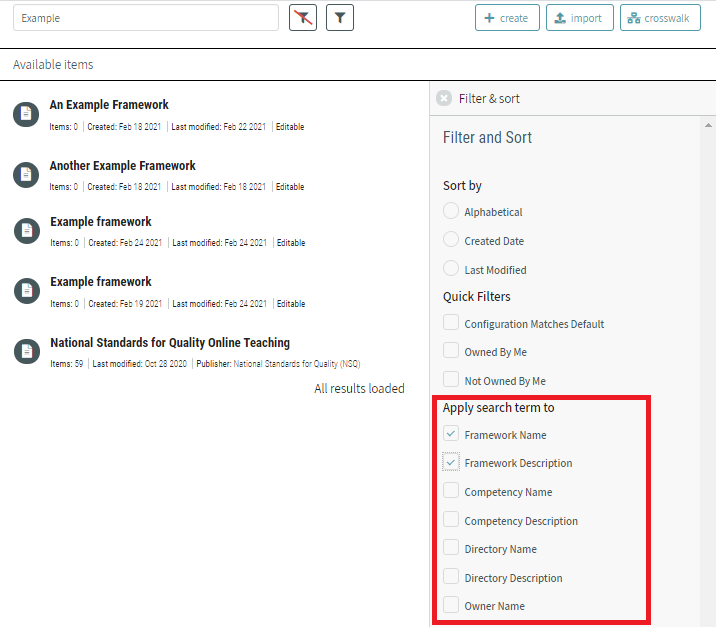Enable Competency Name search option
Viewport: 716px width, 627px height.
tap(451, 491)
